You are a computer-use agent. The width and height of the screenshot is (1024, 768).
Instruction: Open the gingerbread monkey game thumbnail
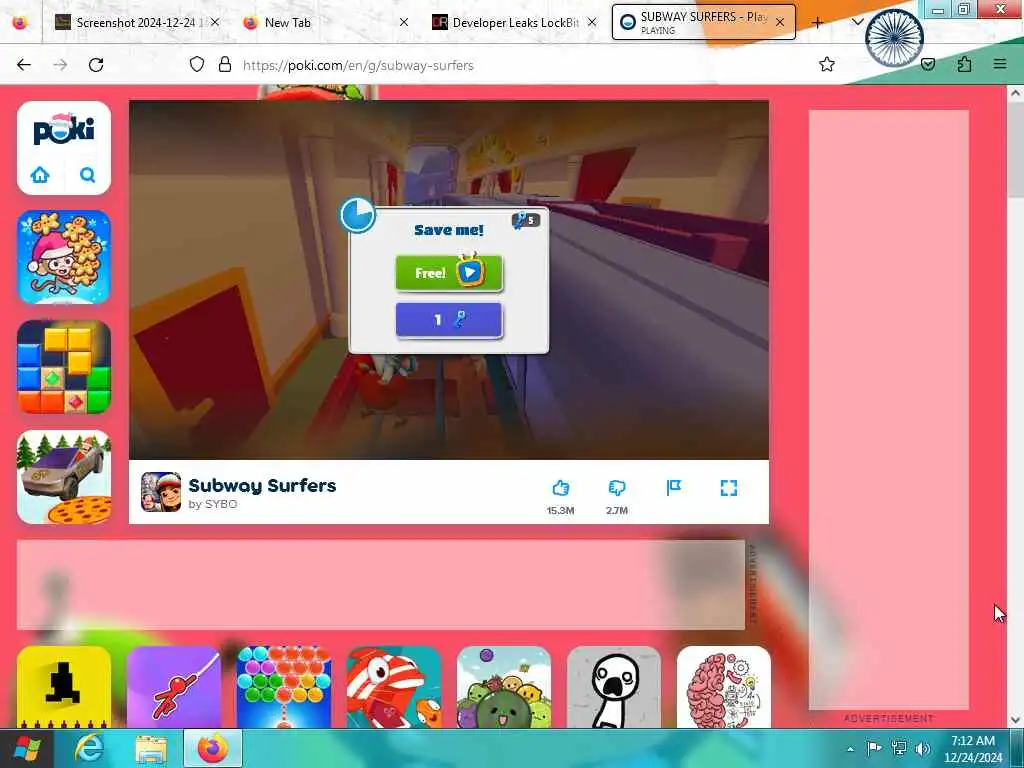(x=64, y=257)
